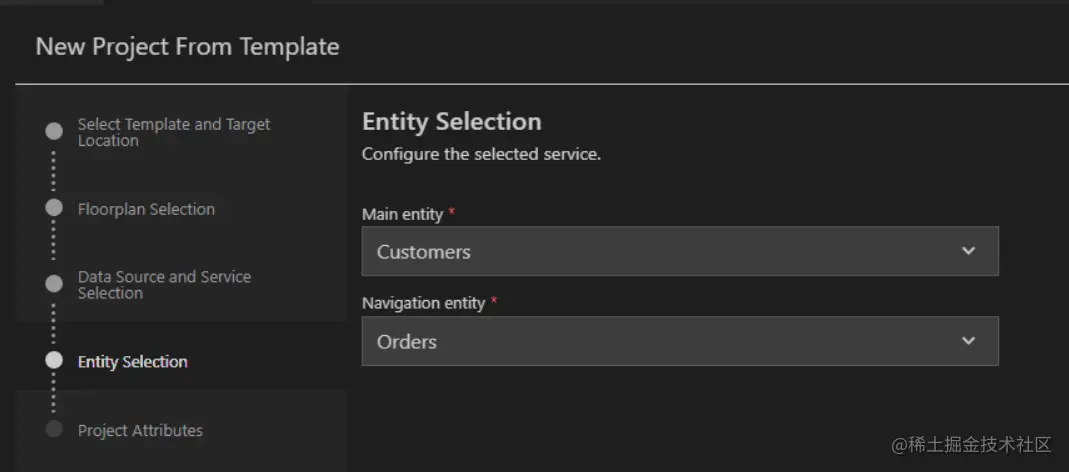Click the Floorplan Selection step circle
The height and width of the screenshot is (472, 1069).
(x=54, y=208)
